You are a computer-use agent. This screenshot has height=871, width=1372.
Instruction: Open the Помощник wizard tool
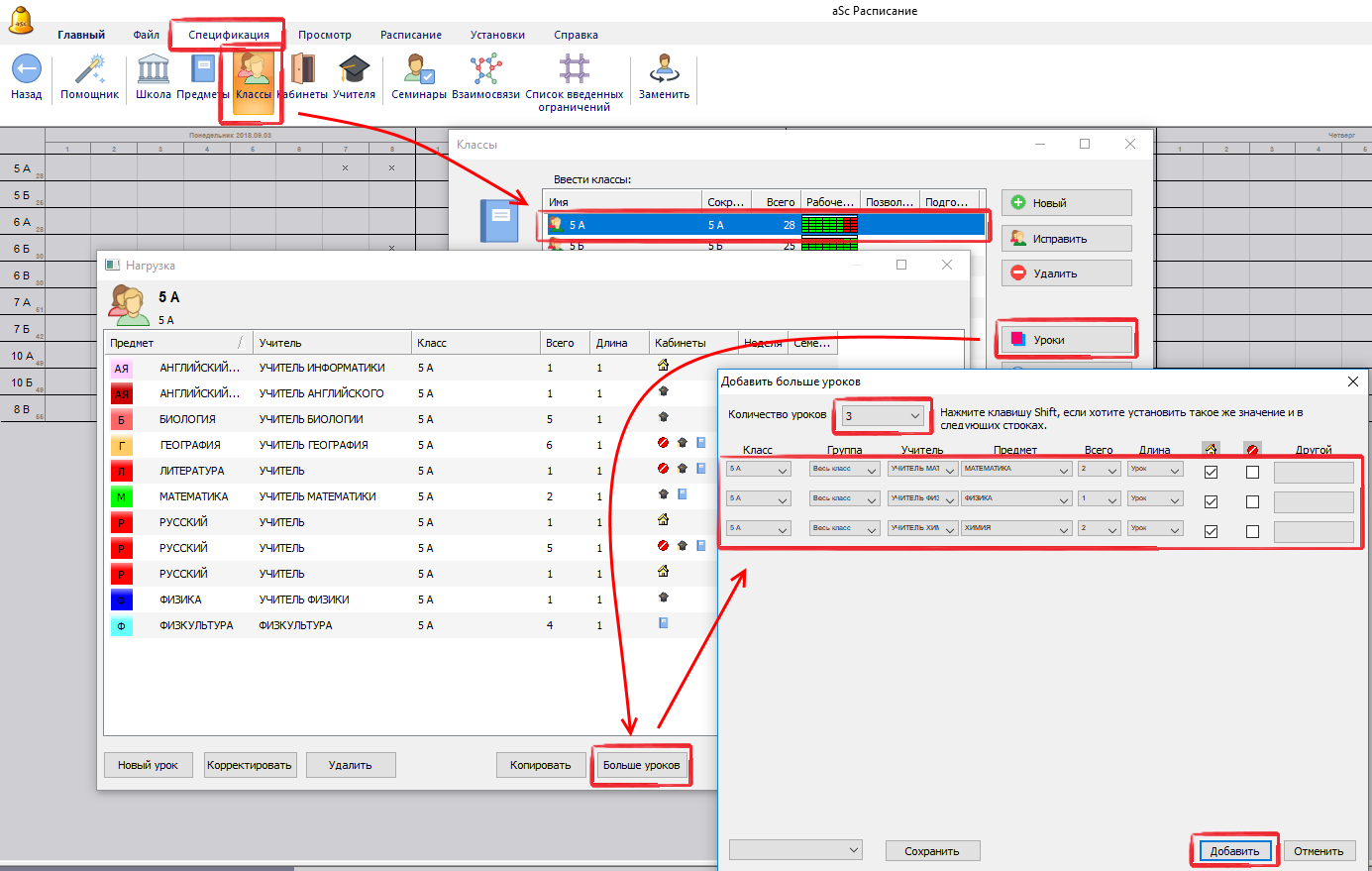point(89,70)
